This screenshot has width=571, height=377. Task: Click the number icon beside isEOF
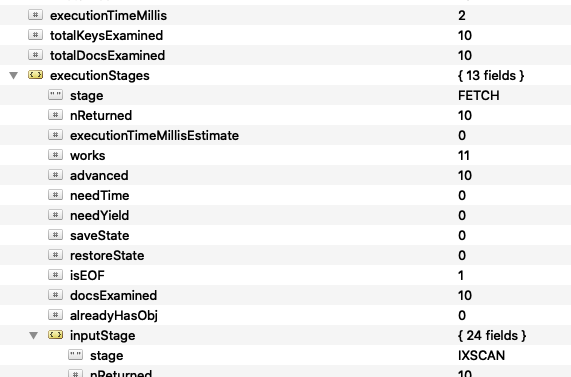coord(55,275)
